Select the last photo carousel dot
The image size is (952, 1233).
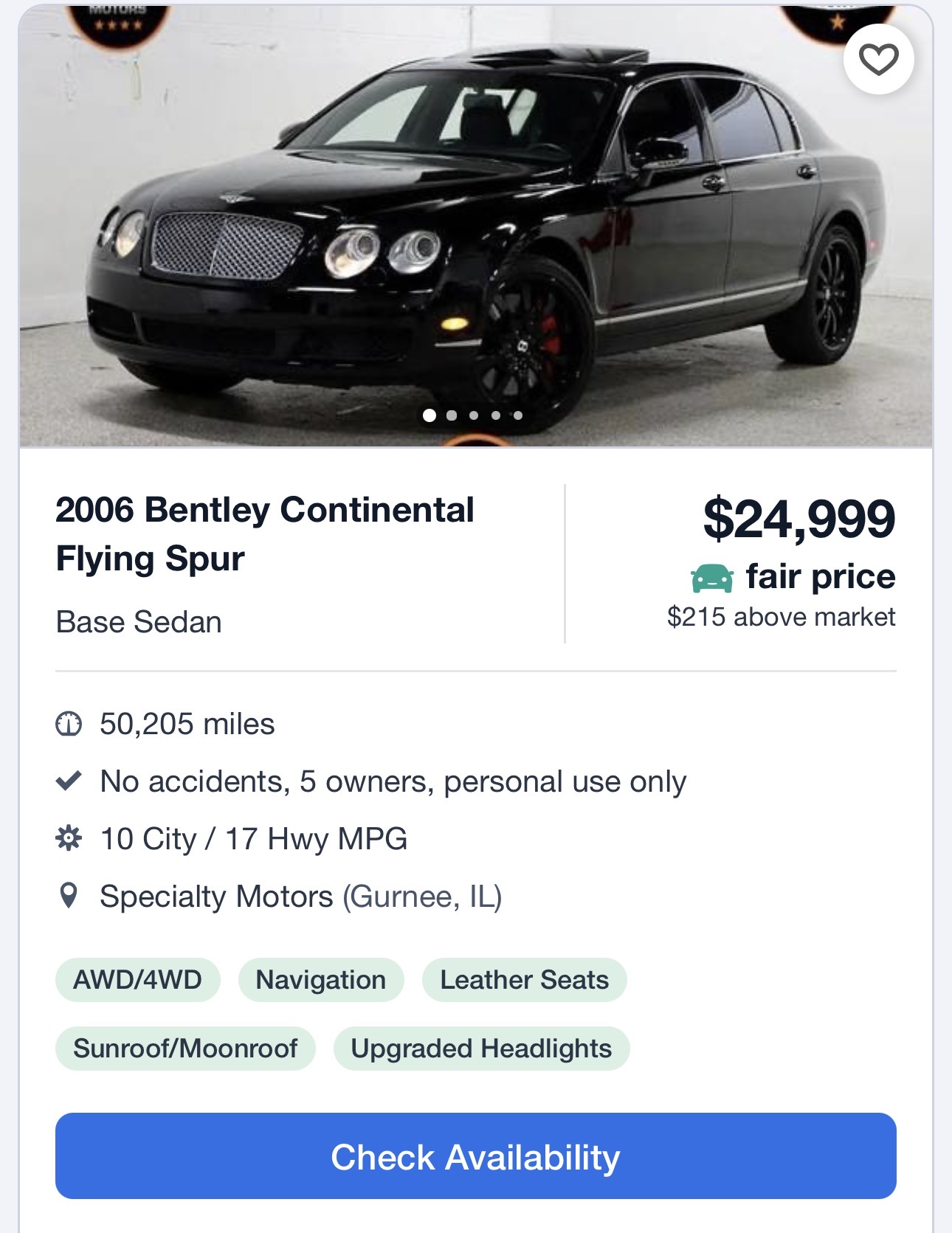(518, 415)
